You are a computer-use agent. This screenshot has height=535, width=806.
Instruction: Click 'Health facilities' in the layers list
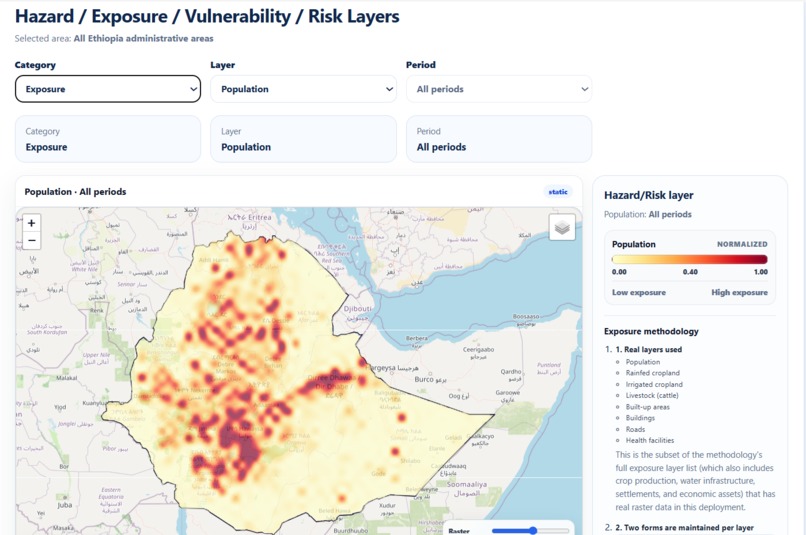click(x=649, y=440)
